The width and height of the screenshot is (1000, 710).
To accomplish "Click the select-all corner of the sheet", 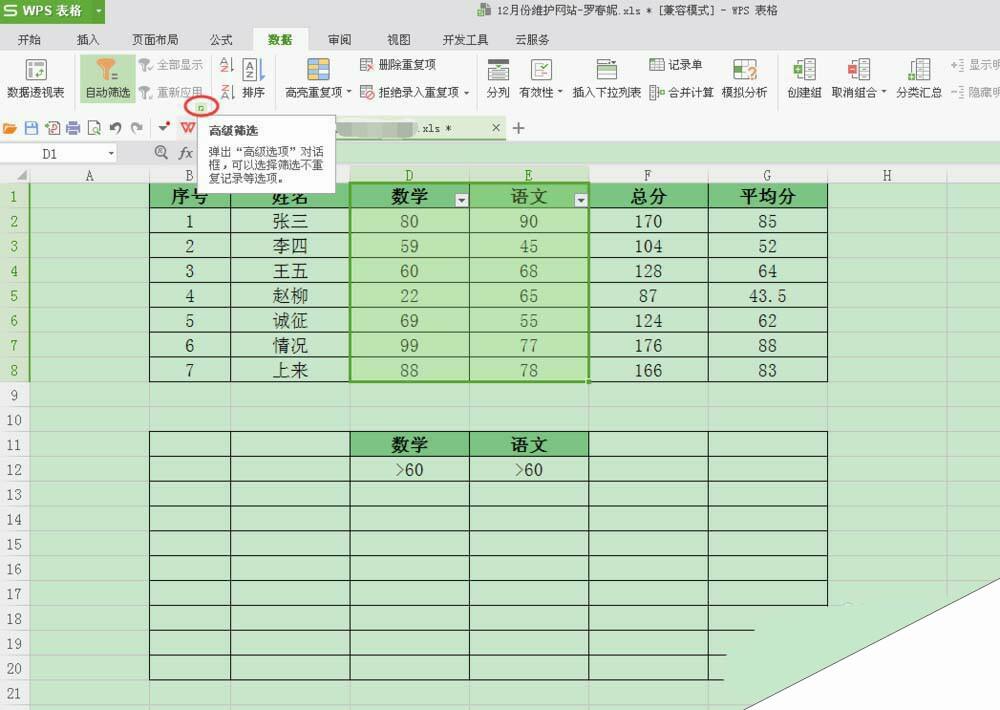I will point(21,175).
